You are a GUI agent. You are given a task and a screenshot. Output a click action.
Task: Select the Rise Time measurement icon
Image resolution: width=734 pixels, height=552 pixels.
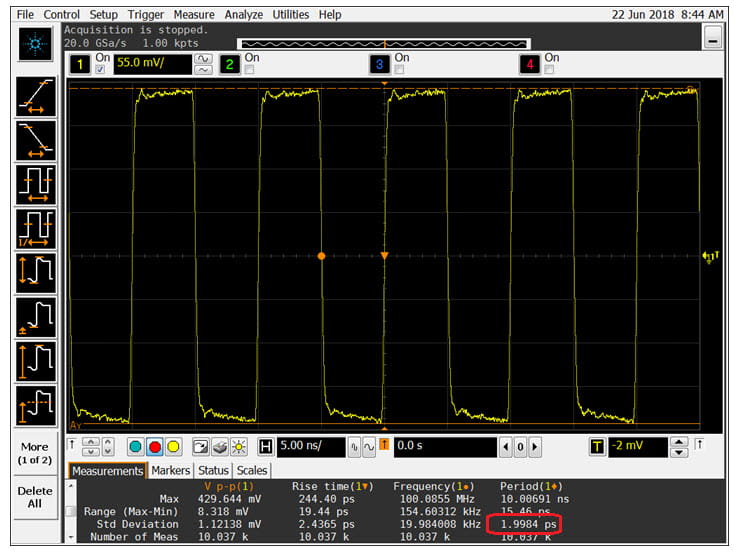coord(35,97)
